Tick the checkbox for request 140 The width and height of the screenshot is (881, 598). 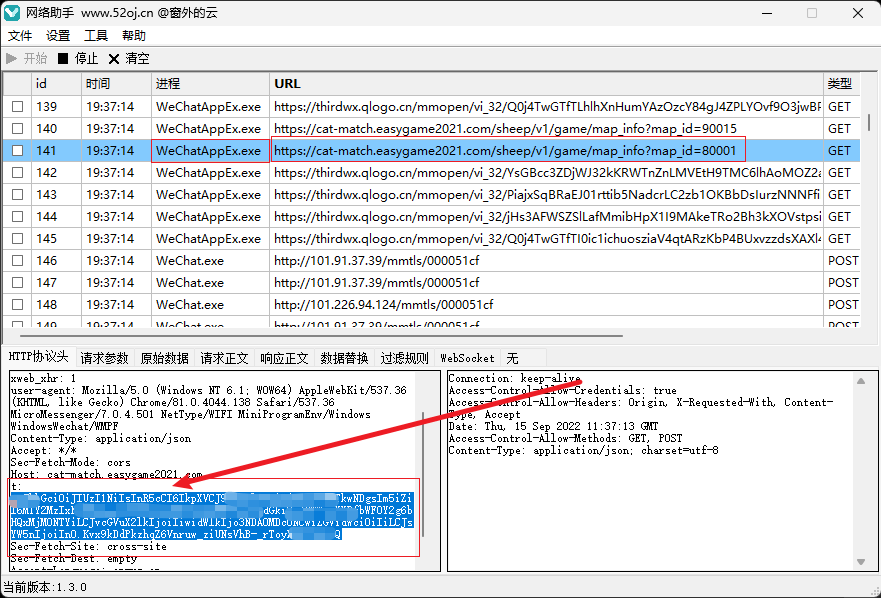pyautogui.click(x=18, y=129)
